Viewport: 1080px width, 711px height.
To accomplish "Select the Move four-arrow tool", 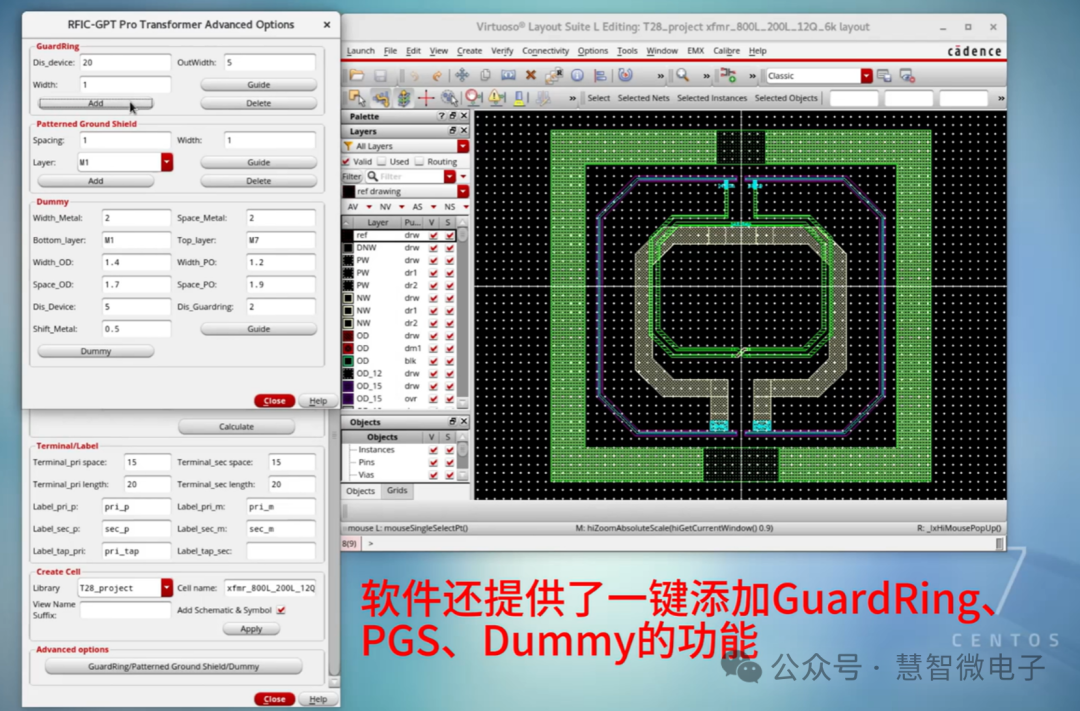I will pyautogui.click(x=461, y=75).
